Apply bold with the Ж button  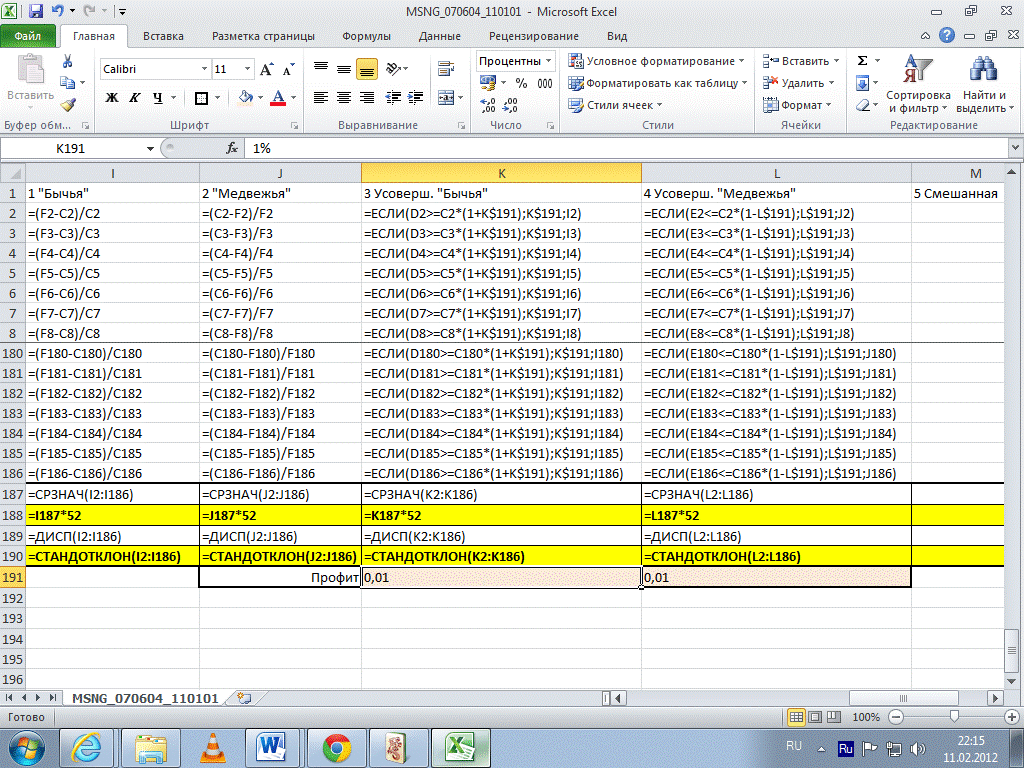click(x=112, y=98)
